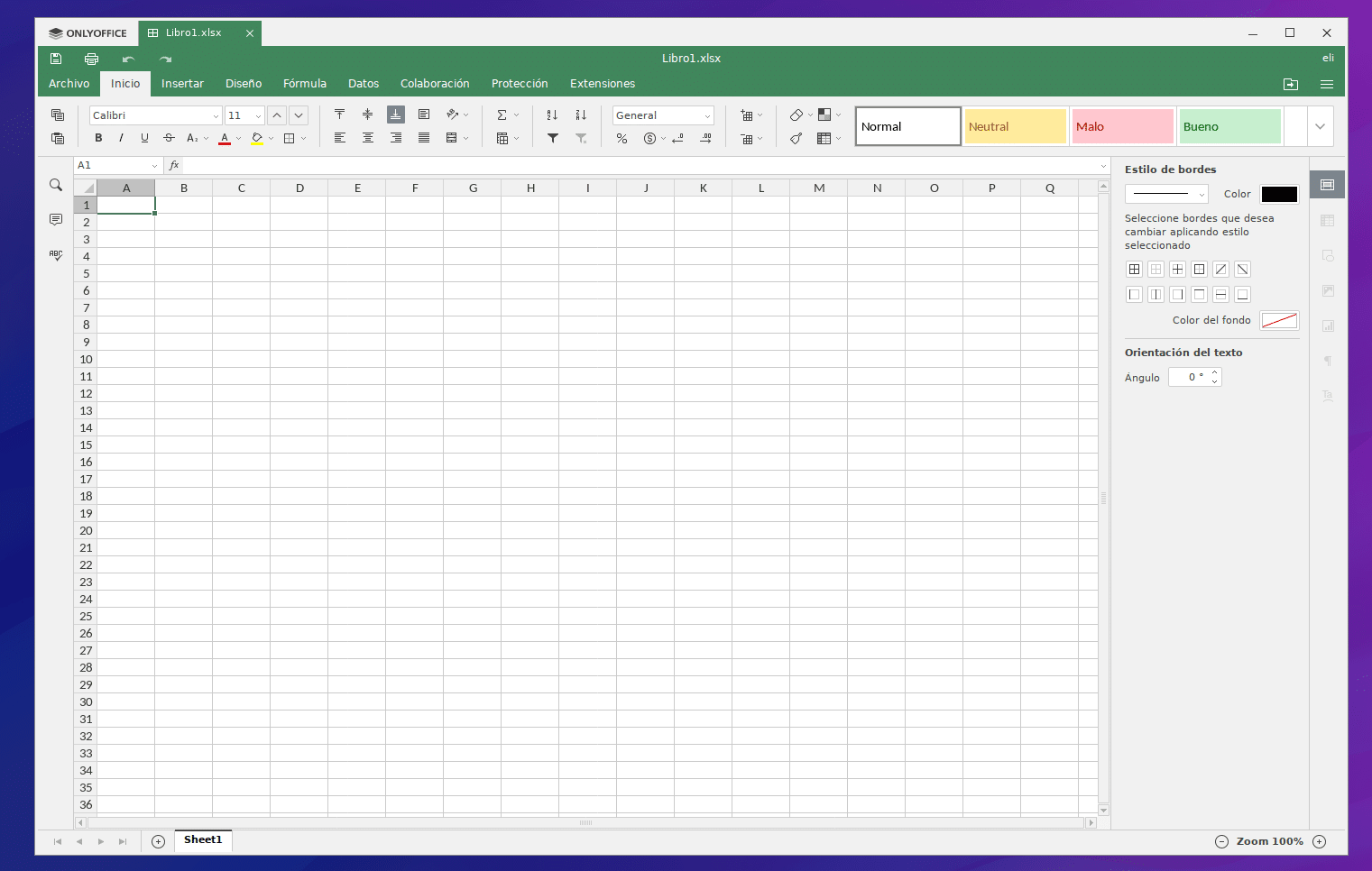The width and height of the screenshot is (1372, 871).
Task: Expand the formula bar
Action: 1103,166
